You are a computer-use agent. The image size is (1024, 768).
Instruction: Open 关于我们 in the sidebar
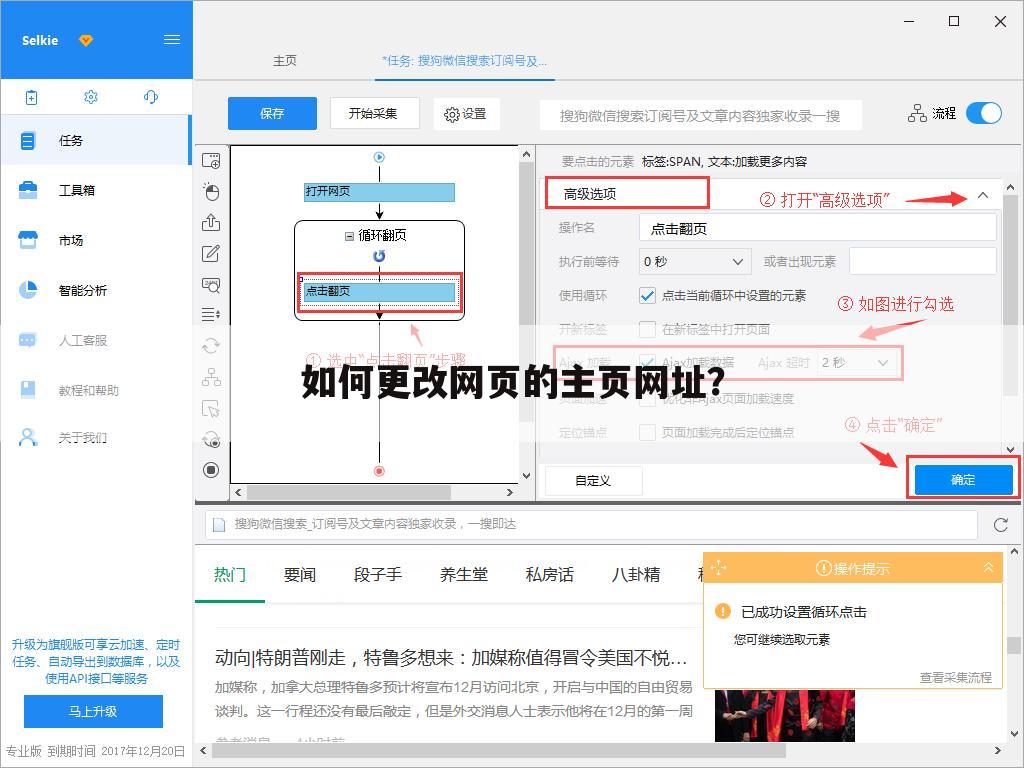(x=95, y=437)
